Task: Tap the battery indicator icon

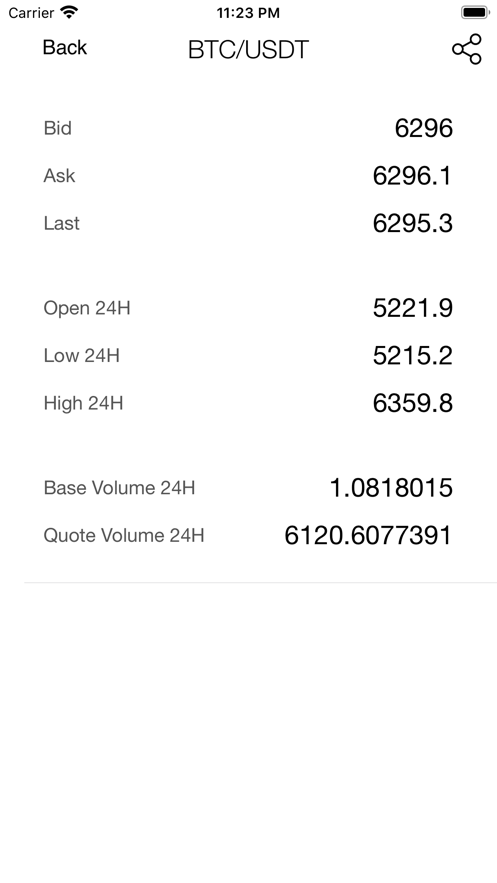Action: [x=475, y=12]
